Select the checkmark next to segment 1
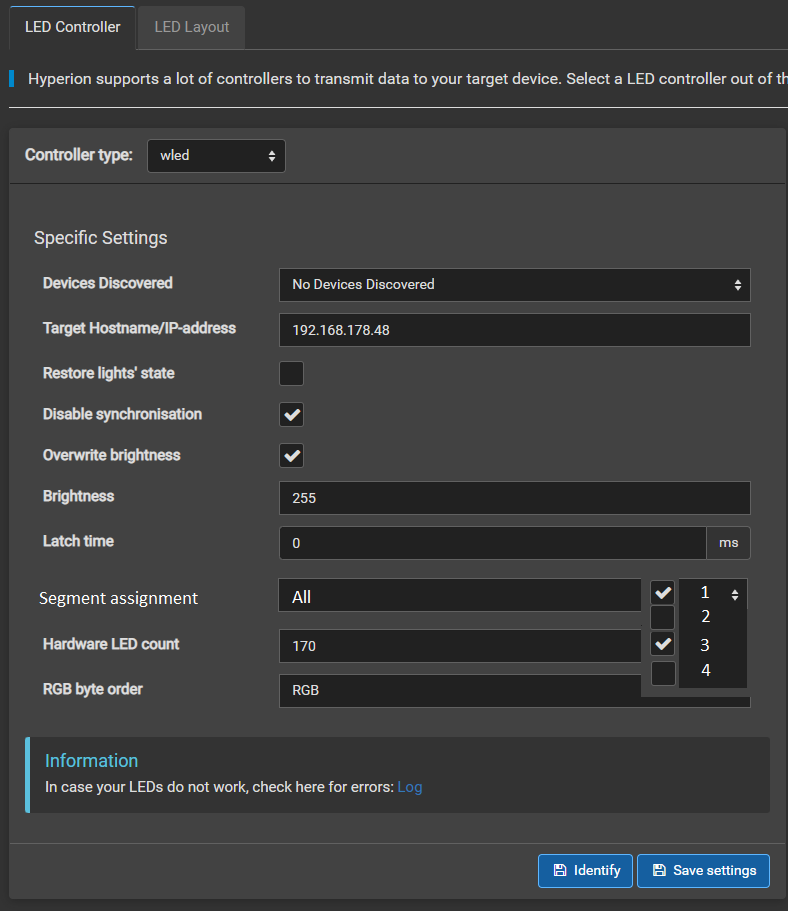 [x=663, y=592]
